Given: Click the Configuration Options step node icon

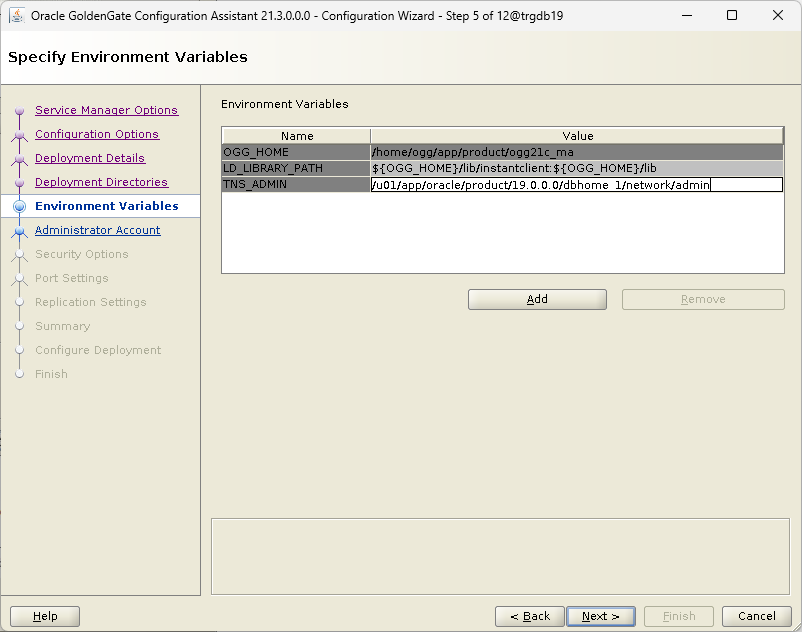Looking at the screenshot, I should [19, 135].
